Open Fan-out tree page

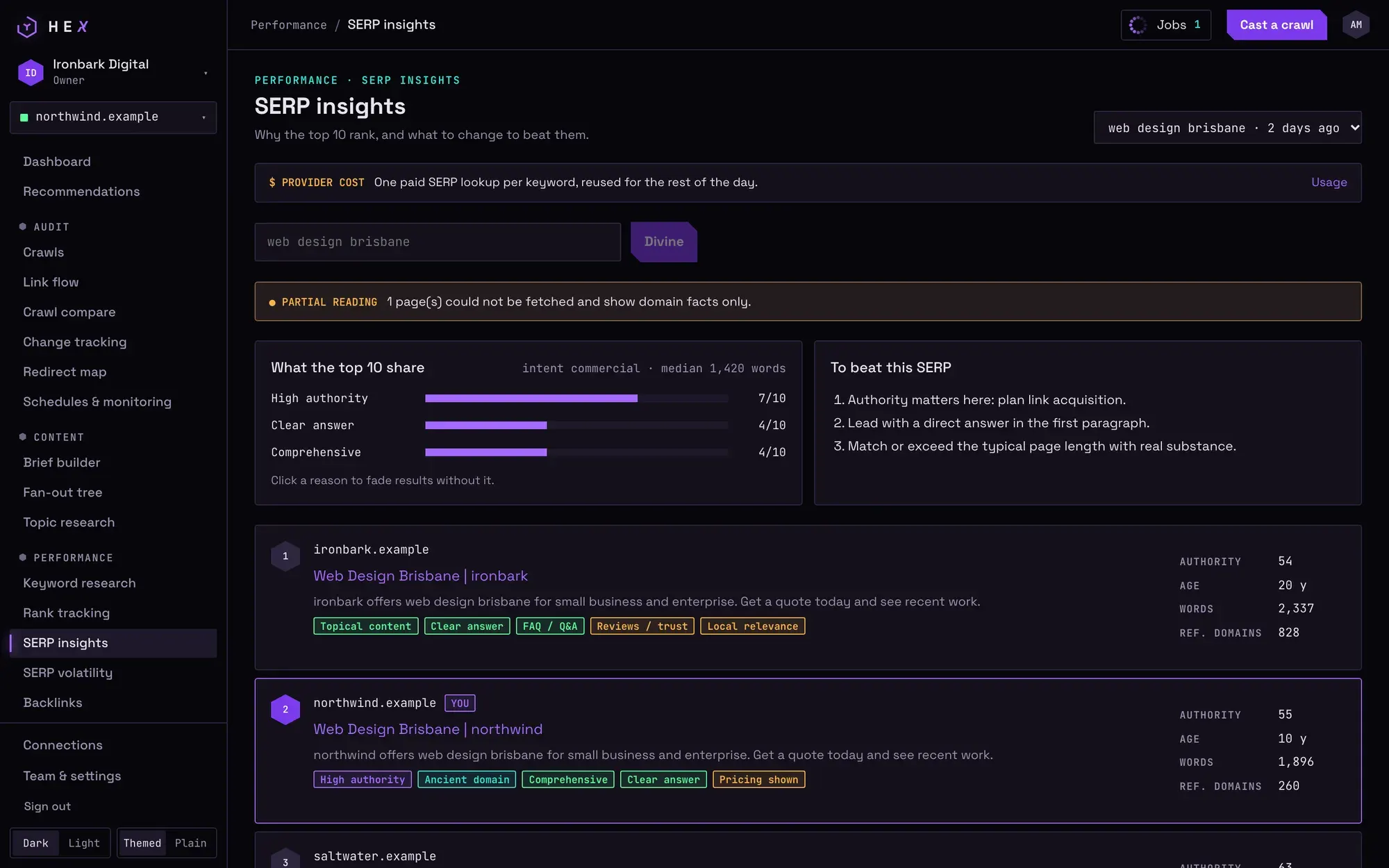(113, 492)
